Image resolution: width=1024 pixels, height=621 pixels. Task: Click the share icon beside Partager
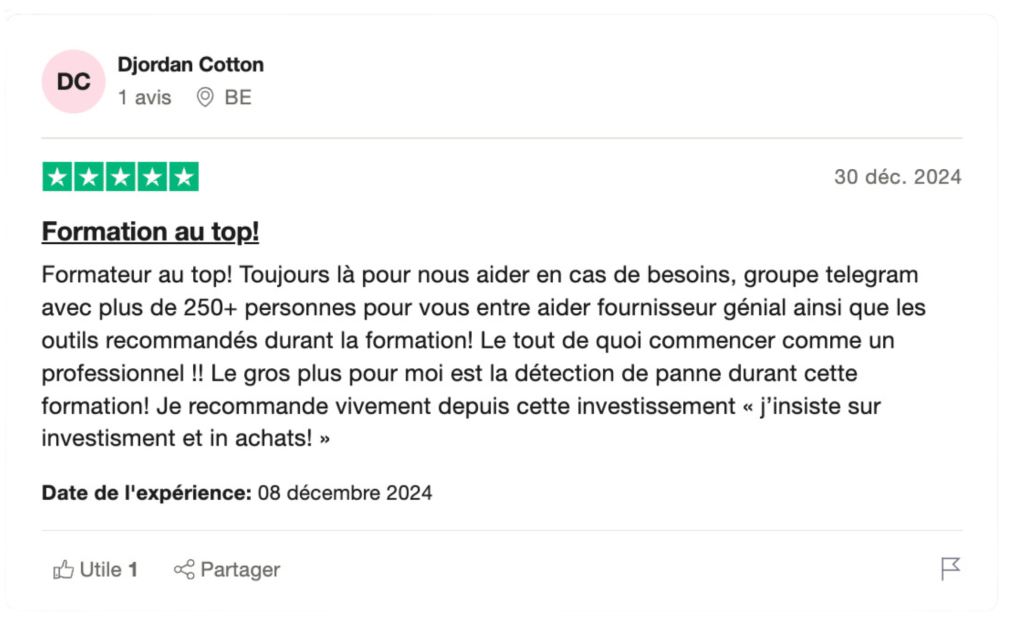tap(184, 570)
